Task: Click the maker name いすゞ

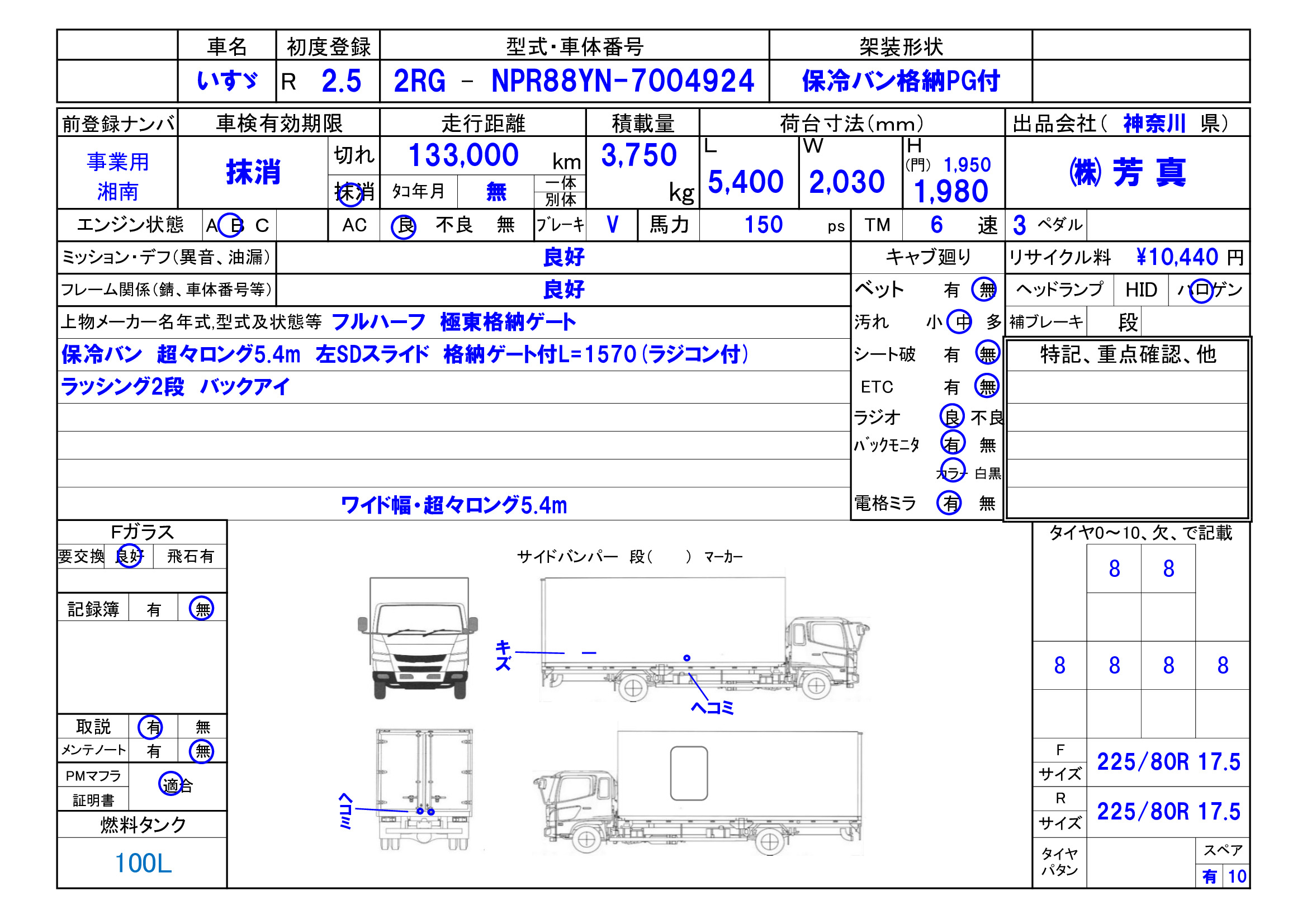Action: (x=227, y=81)
